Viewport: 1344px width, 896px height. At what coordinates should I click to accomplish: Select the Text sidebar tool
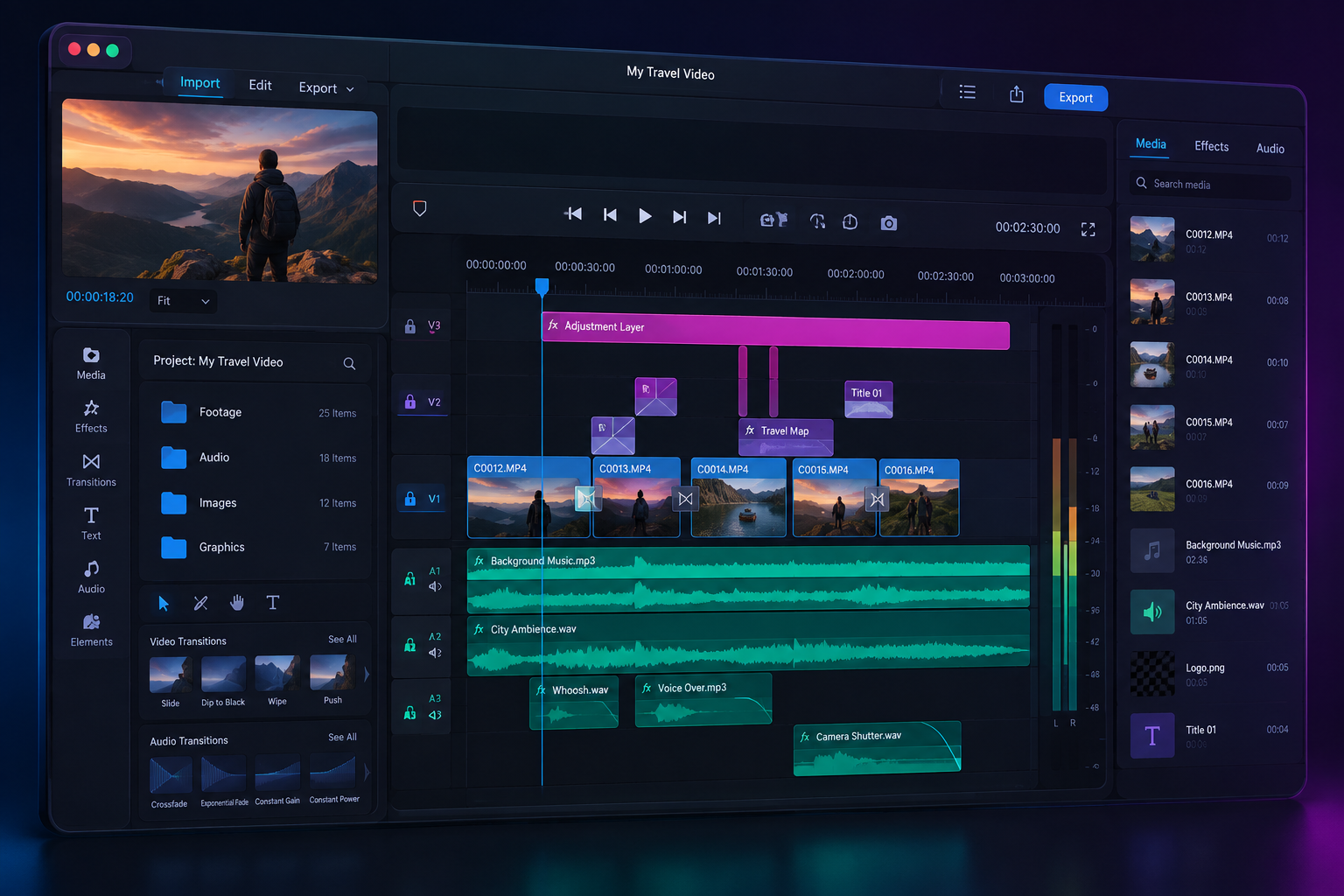(91, 523)
